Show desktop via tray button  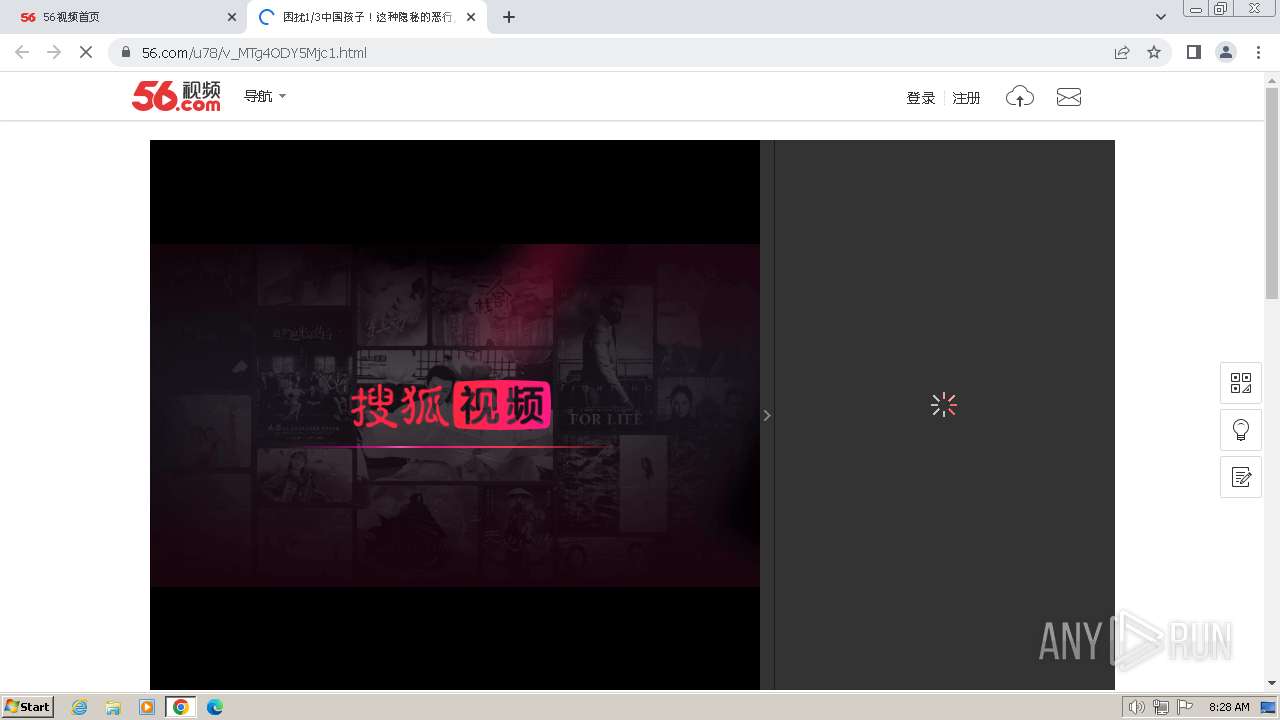click(x=1269, y=707)
